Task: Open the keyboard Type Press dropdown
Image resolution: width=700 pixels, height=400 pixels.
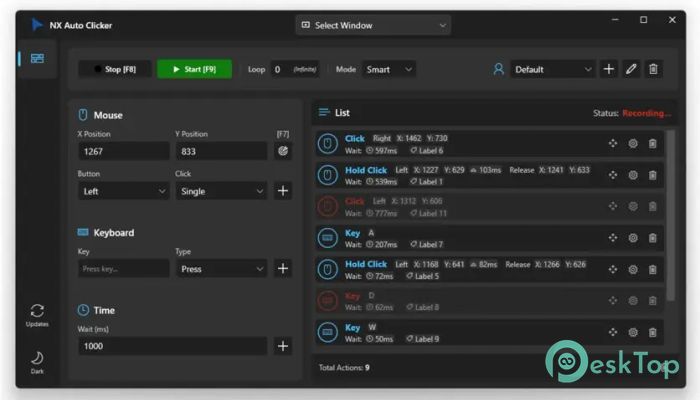Action: pos(221,269)
